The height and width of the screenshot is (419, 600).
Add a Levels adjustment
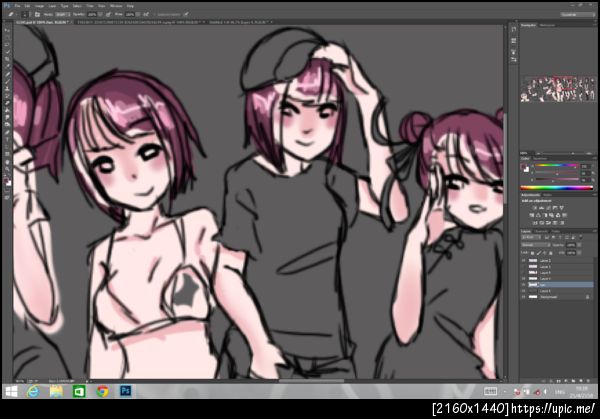(541, 208)
